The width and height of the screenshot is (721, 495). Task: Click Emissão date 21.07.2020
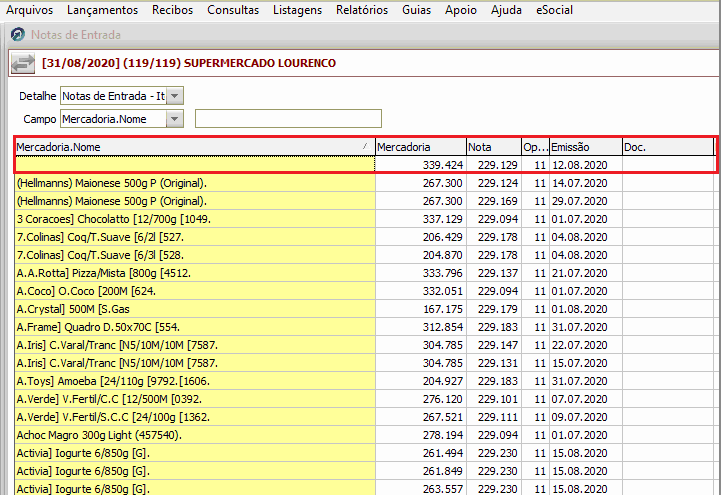click(x=580, y=273)
